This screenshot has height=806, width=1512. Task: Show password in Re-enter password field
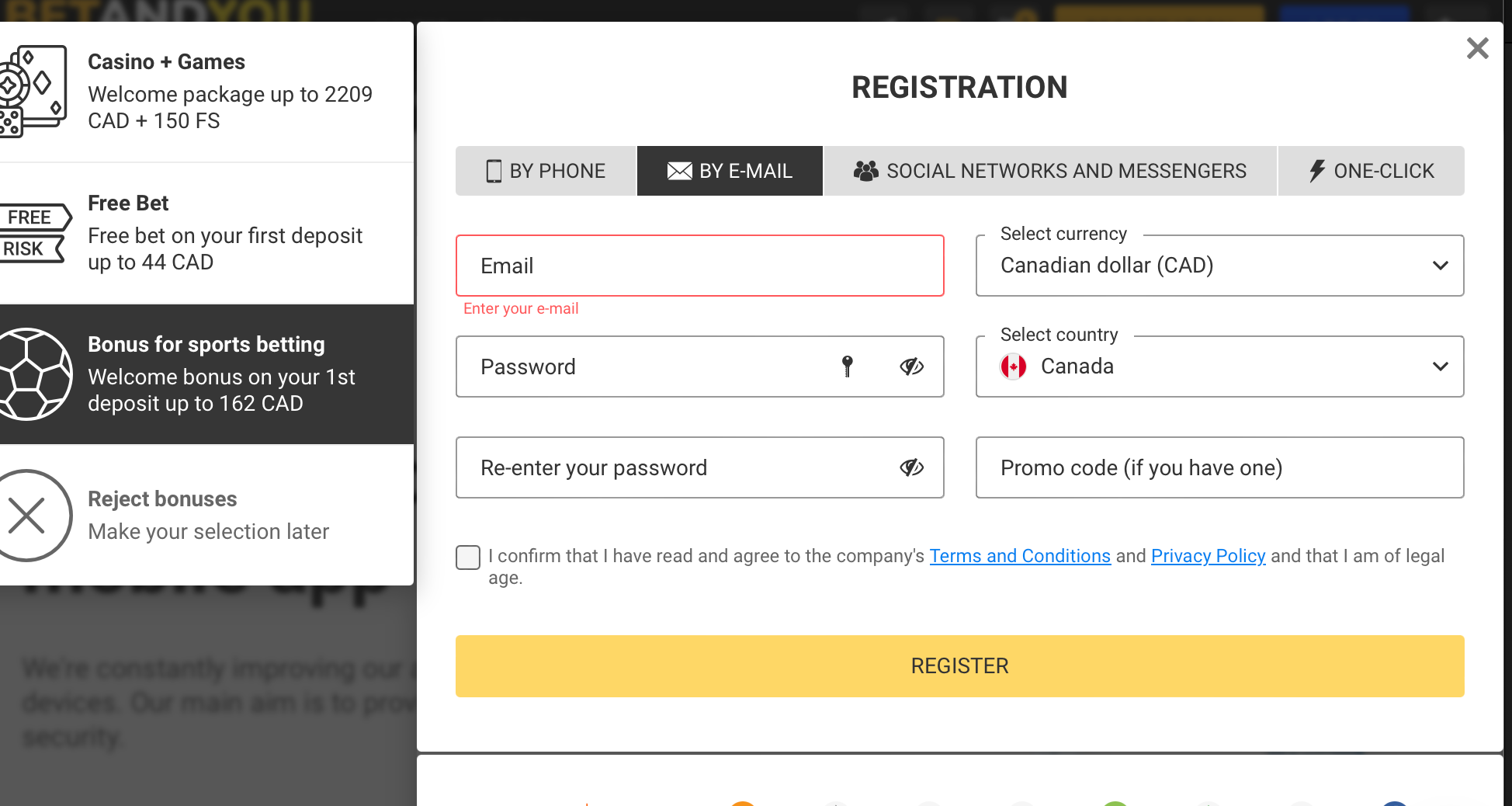point(911,467)
